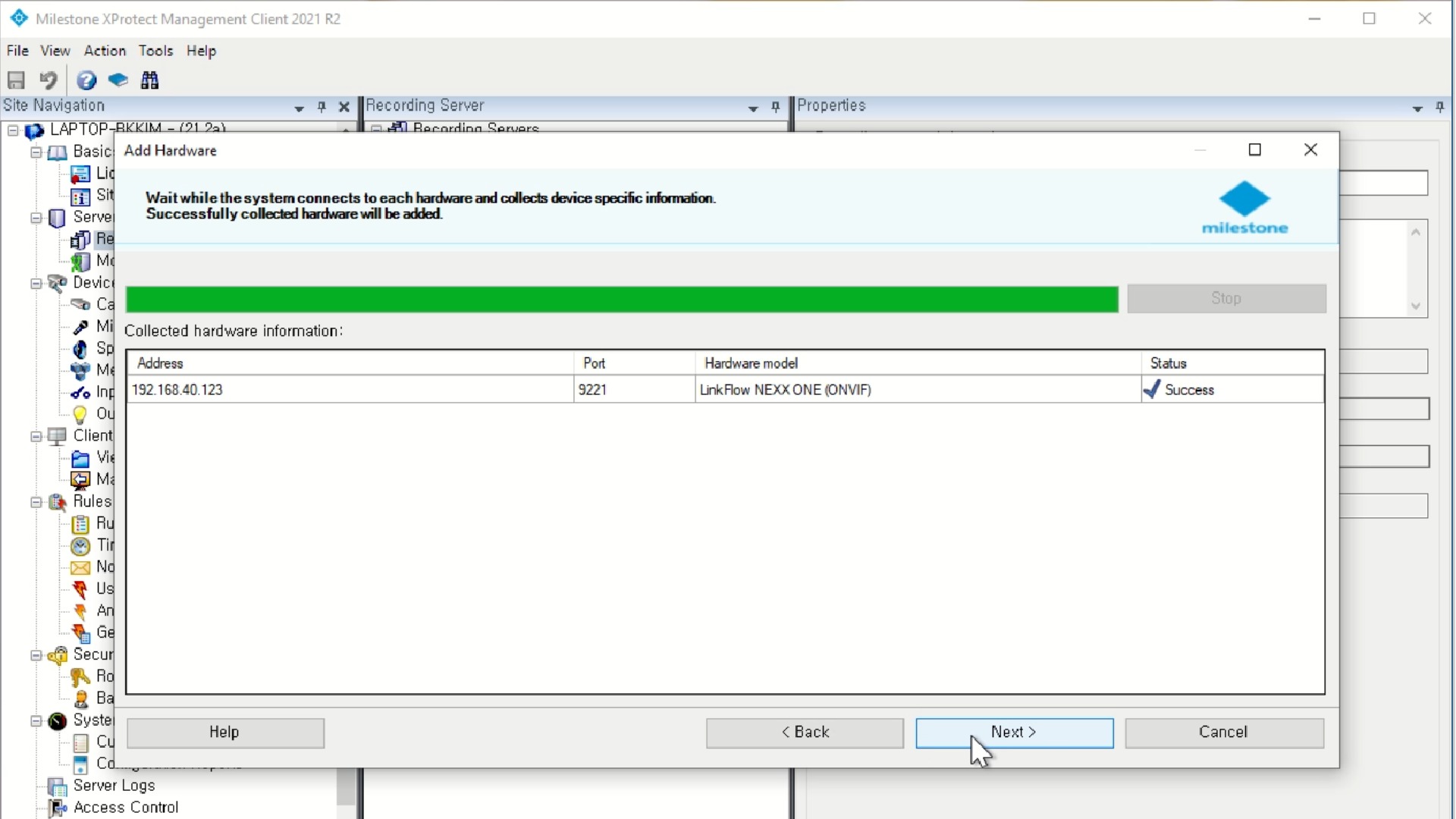Click the port 9221 cell

pos(635,390)
